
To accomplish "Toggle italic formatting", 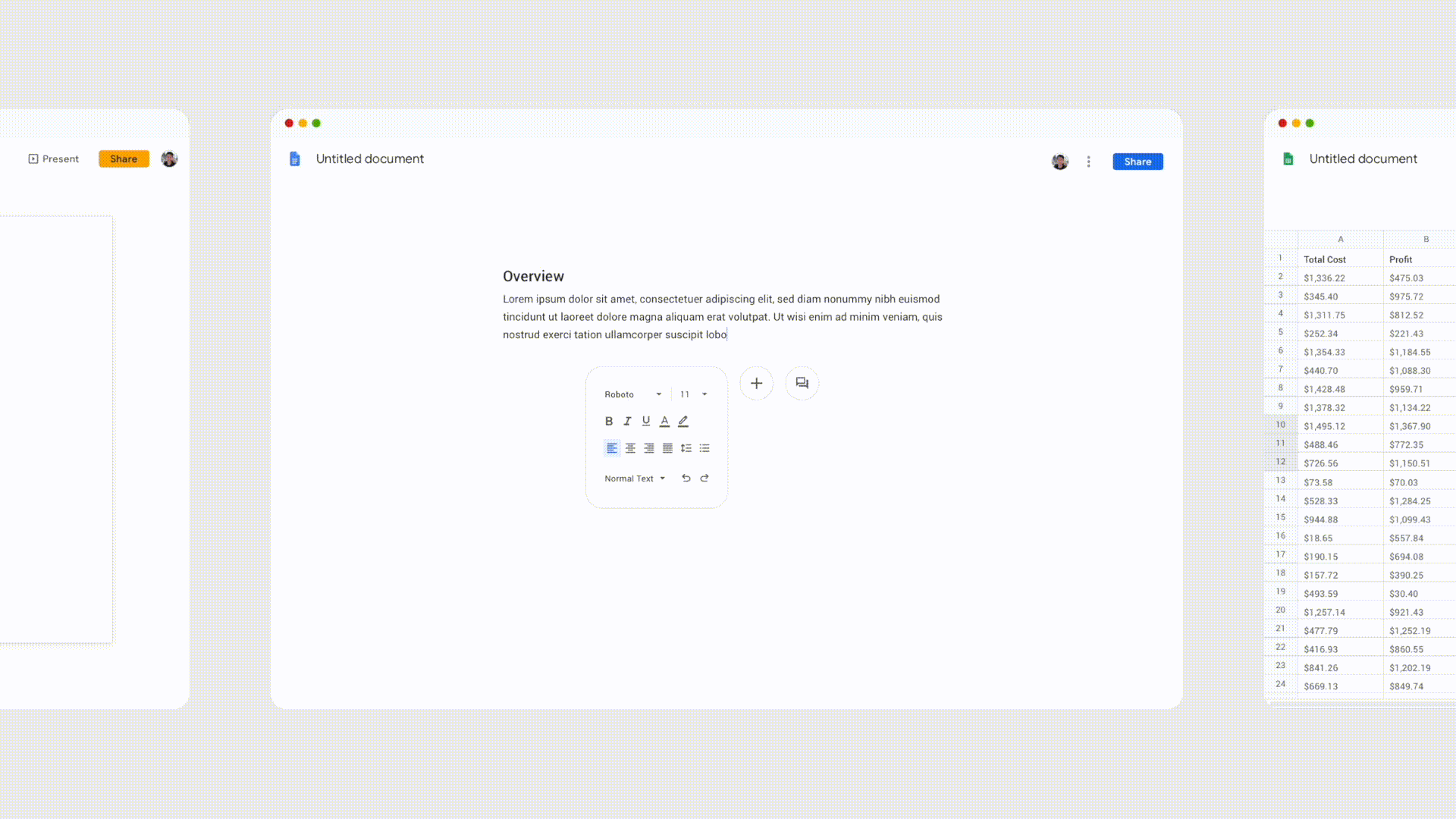I will 627,421.
